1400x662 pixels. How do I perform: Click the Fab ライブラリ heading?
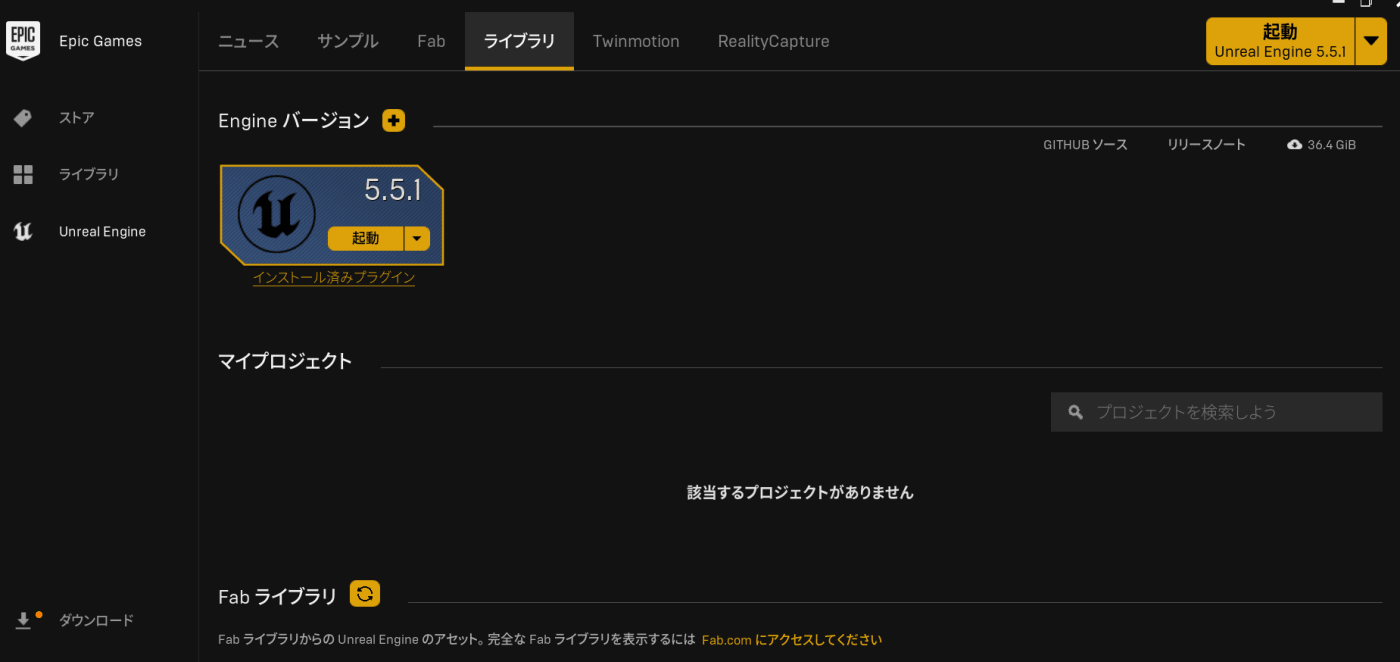[x=278, y=597]
